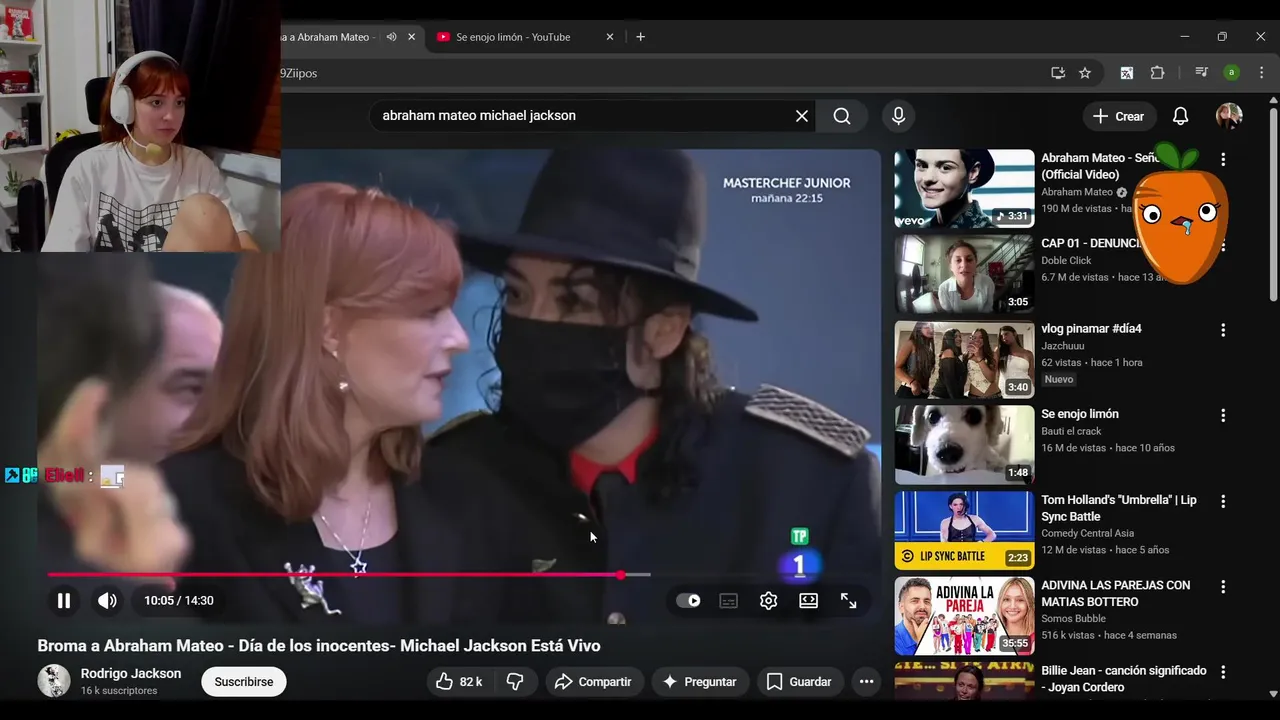
Task: Open options menu for Se enojo limón
Action: (x=1222, y=415)
